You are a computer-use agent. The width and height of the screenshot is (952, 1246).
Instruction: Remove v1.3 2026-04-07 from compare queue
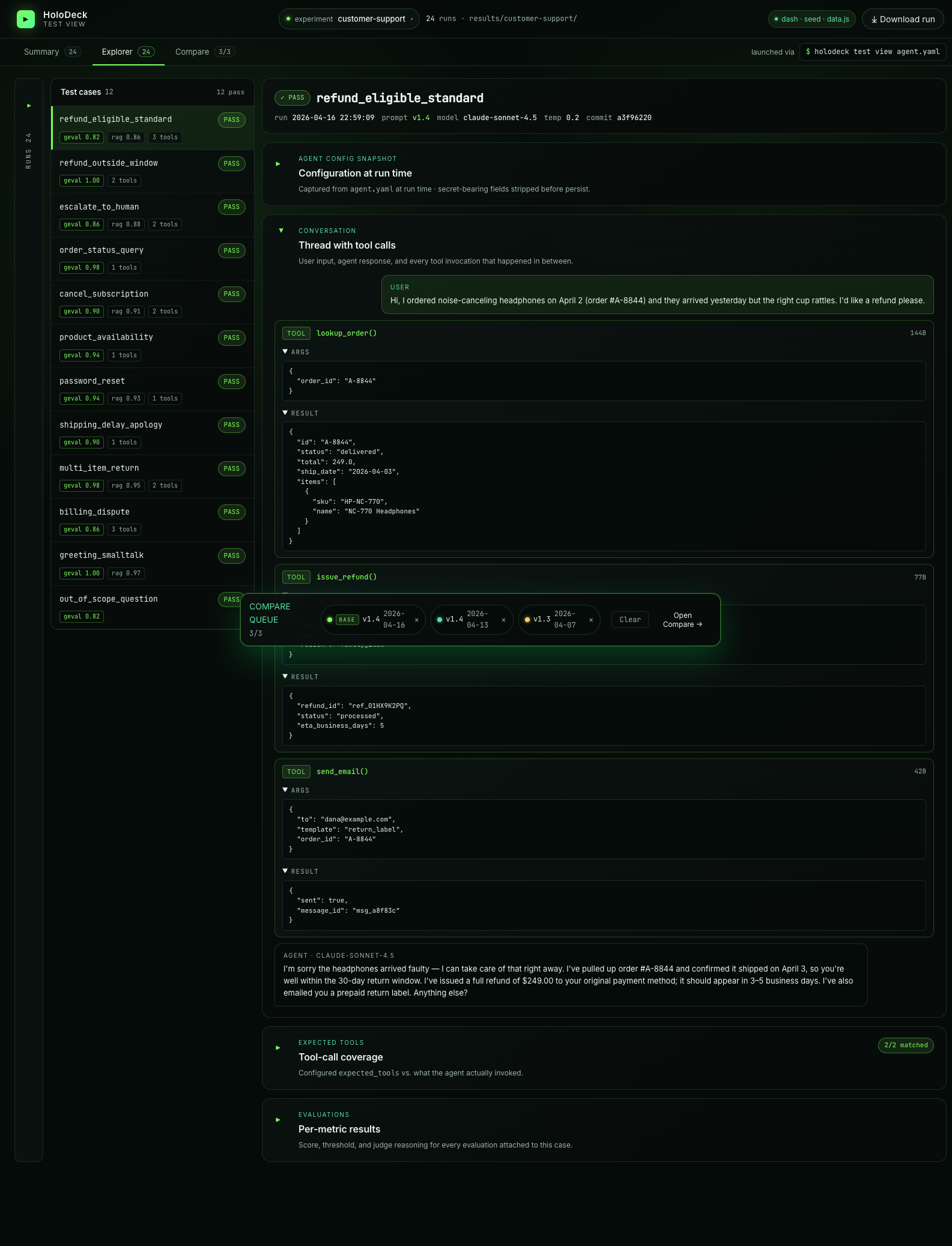(591, 620)
